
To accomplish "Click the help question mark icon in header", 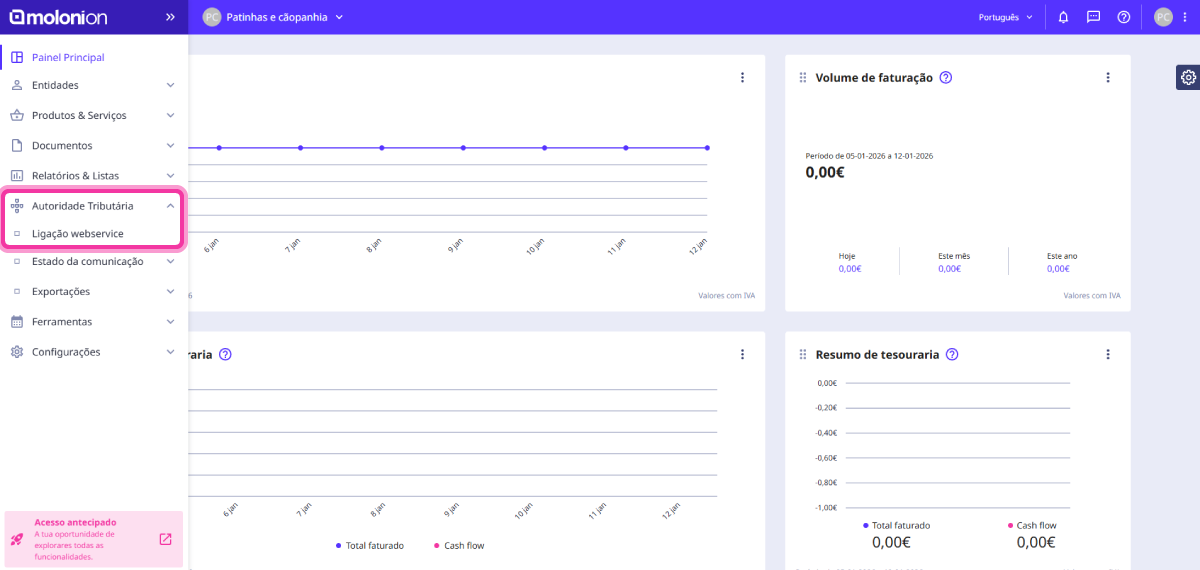I will 1123,17.
